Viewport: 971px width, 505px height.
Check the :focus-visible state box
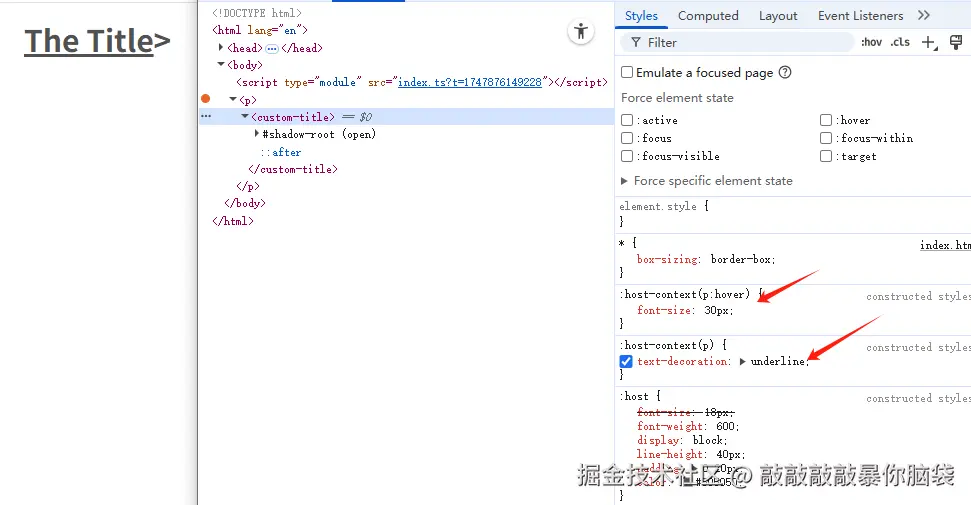[627, 156]
